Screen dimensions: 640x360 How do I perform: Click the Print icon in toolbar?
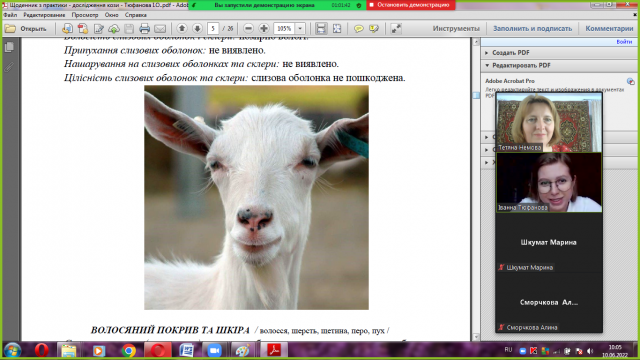point(144,29)
